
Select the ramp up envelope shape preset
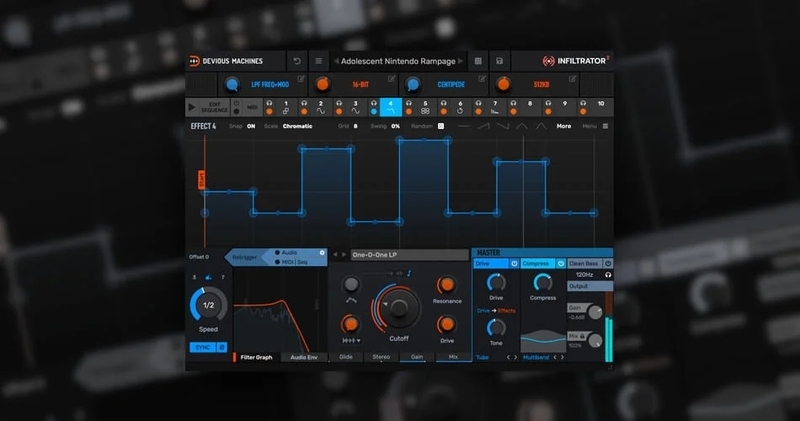(x=483, y=126)
